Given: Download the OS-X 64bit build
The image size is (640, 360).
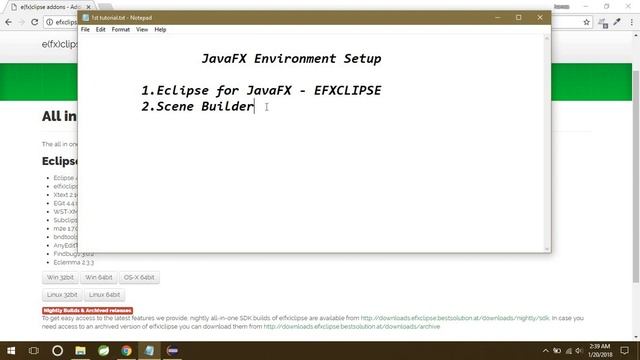Looking at the screenshot, I should (x=139, y=277).
